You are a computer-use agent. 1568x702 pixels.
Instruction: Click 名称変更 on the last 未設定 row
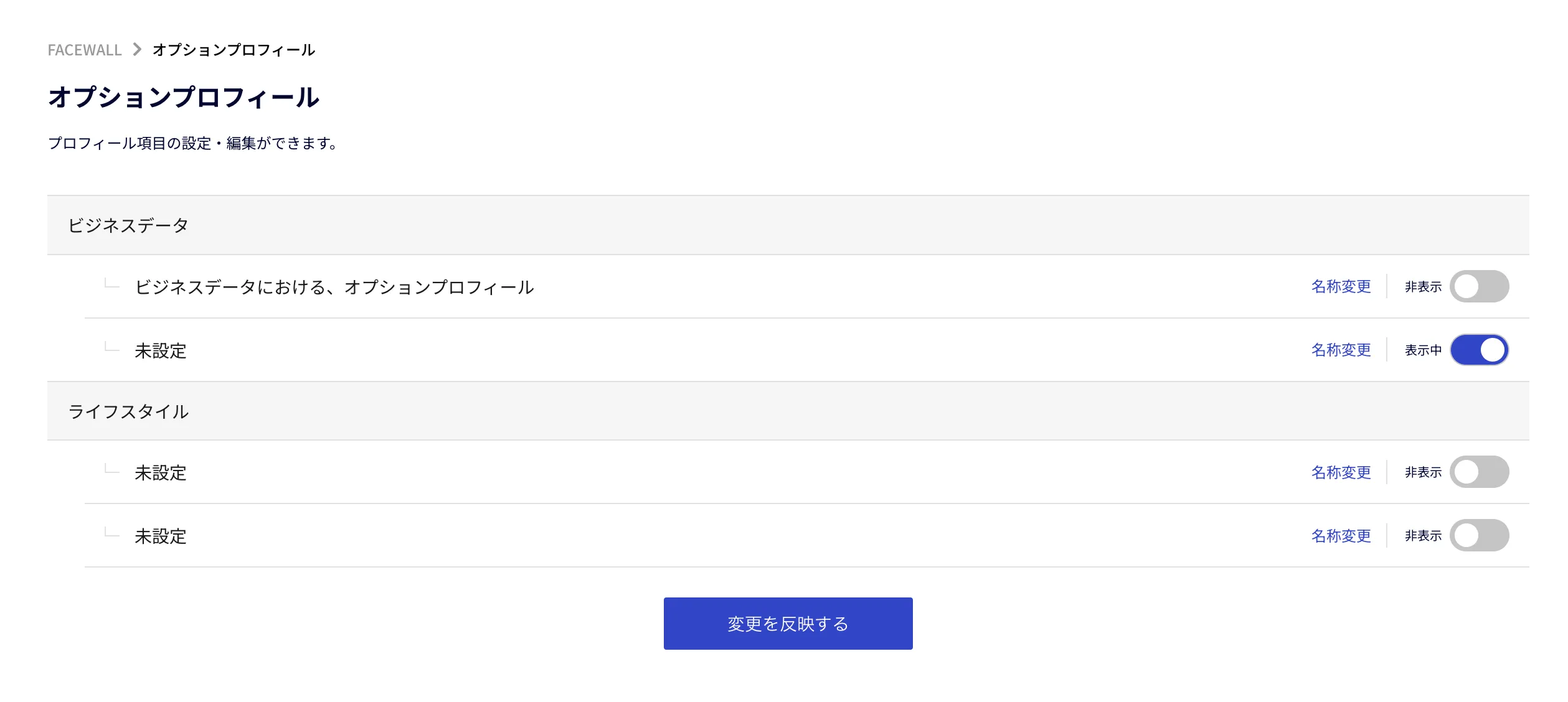pyautogui.click(x=1341, y=536)
